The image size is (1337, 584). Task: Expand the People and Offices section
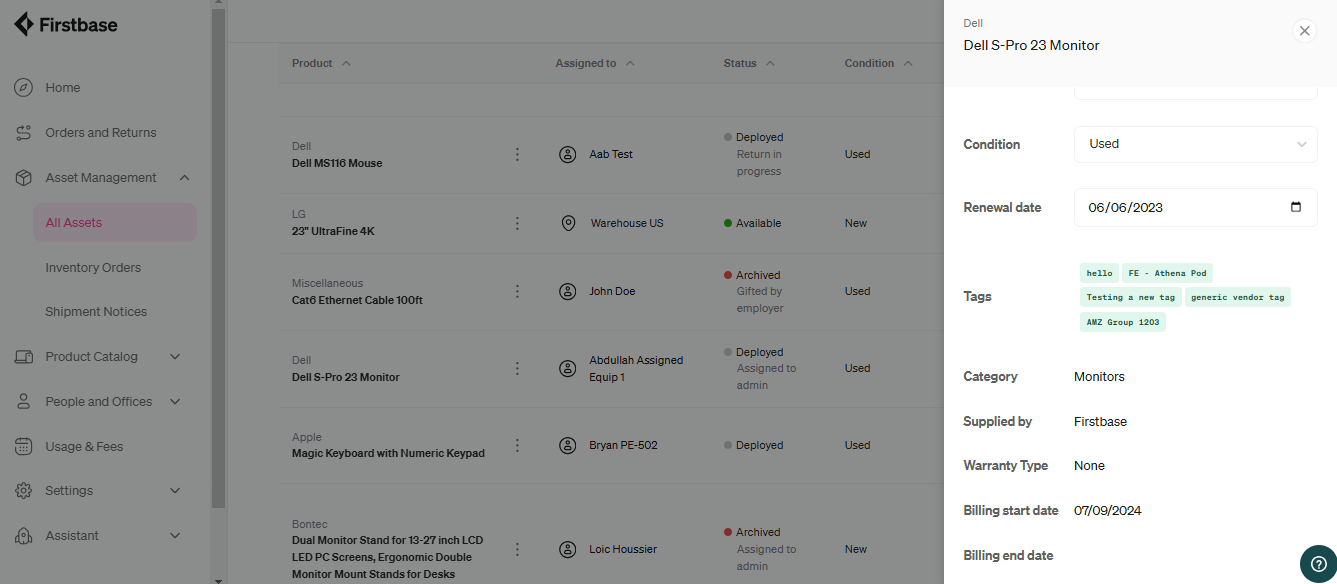pyautogui.click(x=175, y=402)
